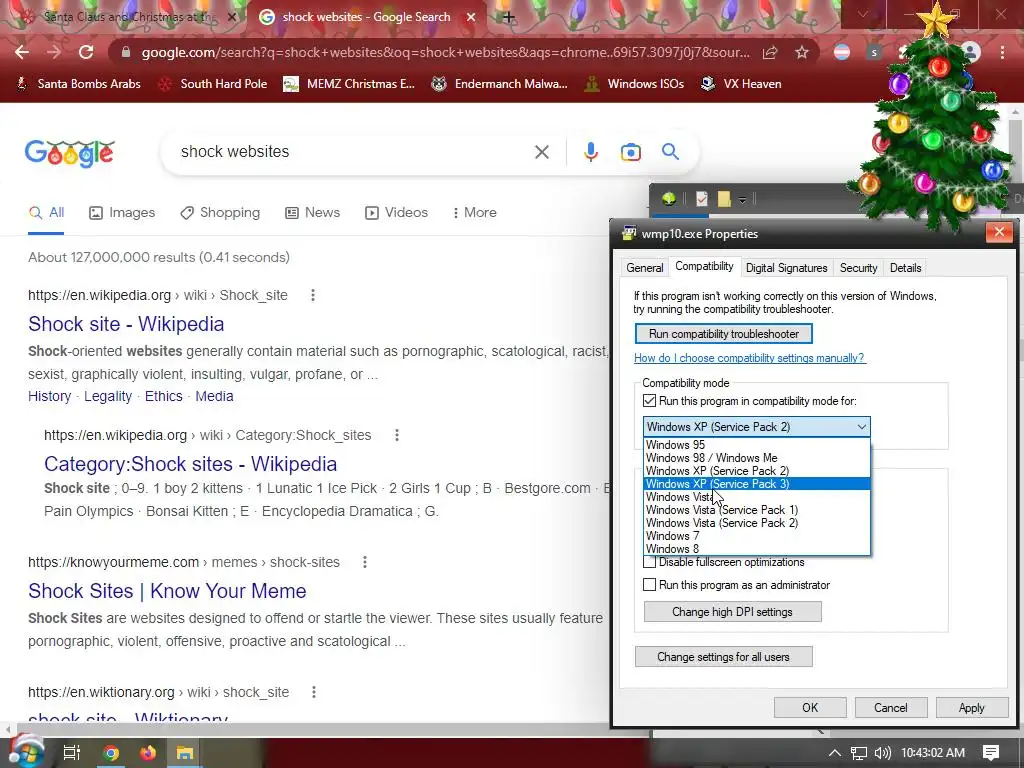Submit search with the magnifier icon
1024x768 pixels.
pyautogui.click(x=671, y=152)
